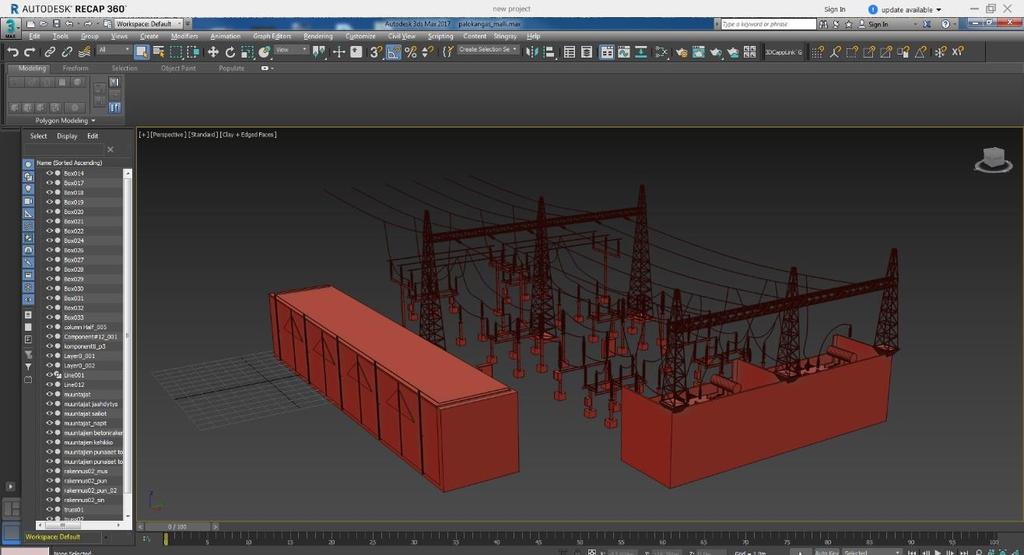Click Use Pivot Point Center icon

[319, 52]
